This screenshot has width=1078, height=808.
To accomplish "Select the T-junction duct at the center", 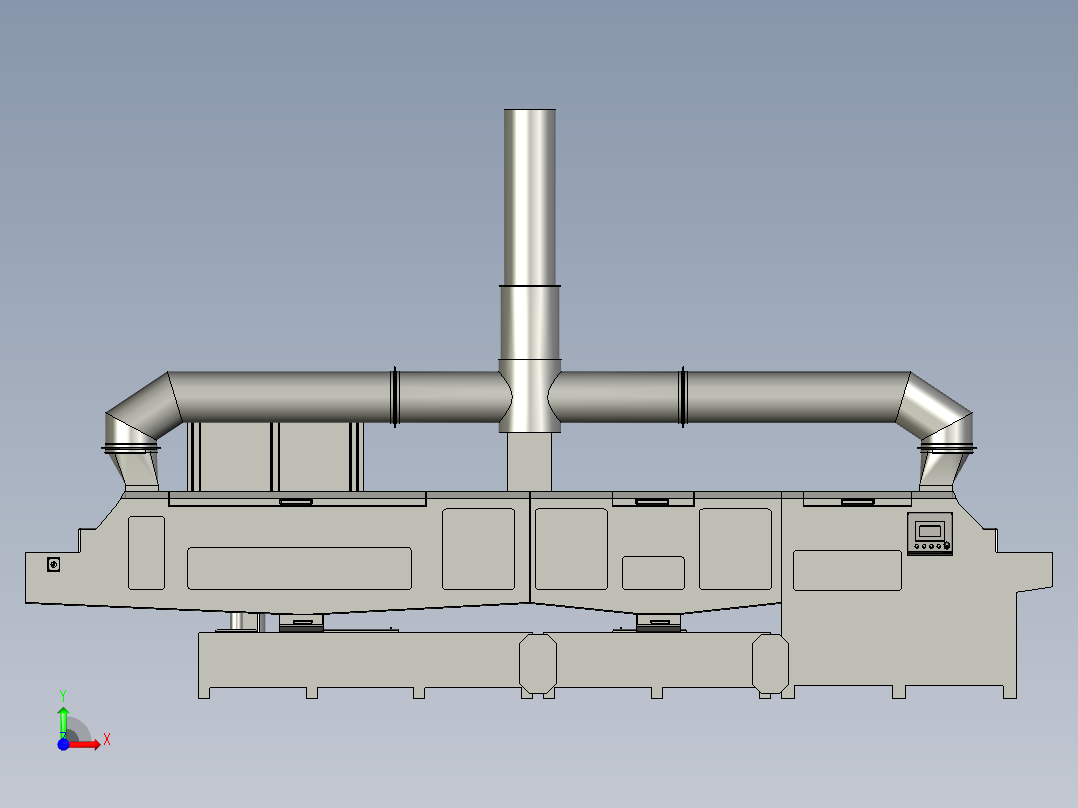I will point(529,396).
